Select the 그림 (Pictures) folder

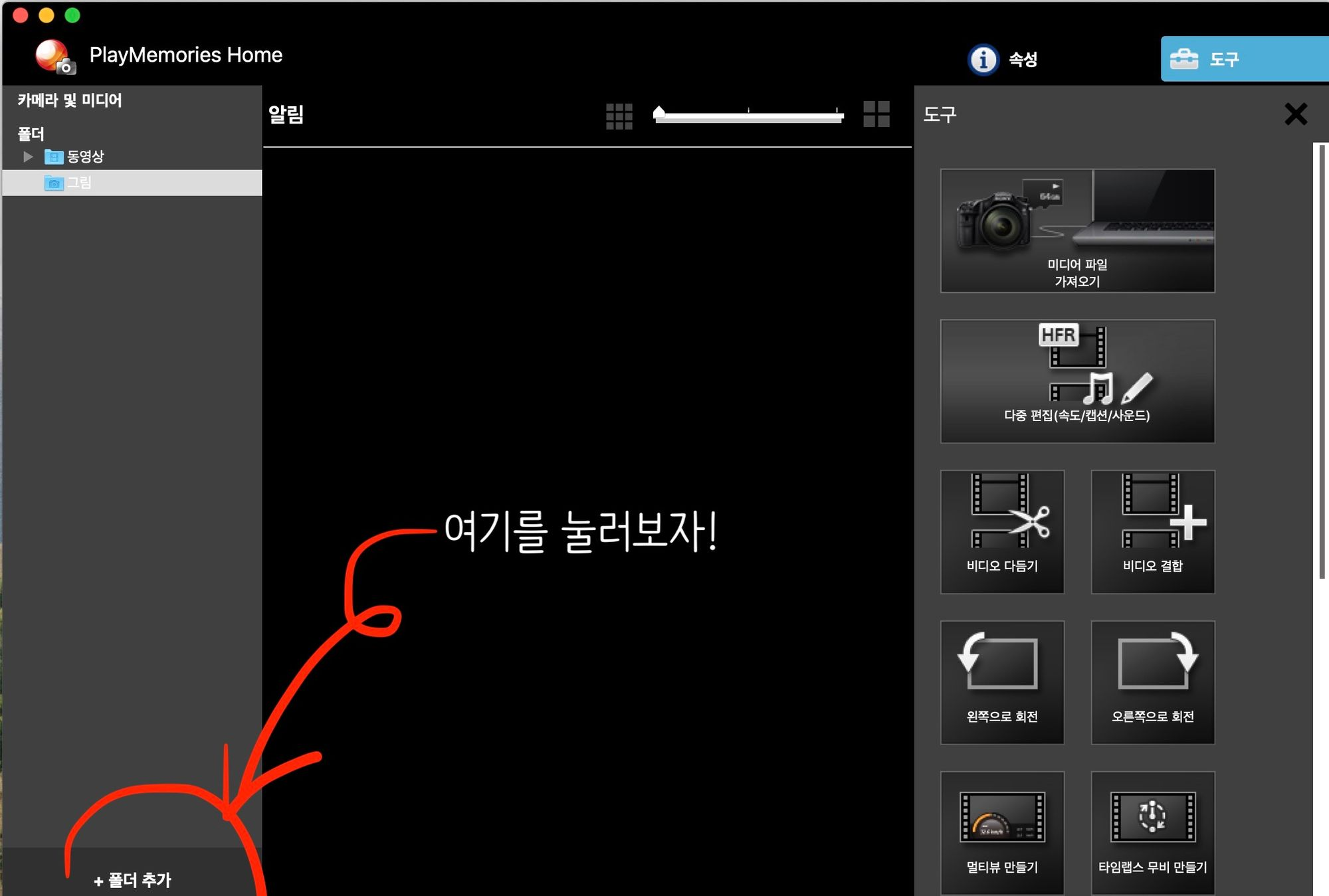(79, 183)
